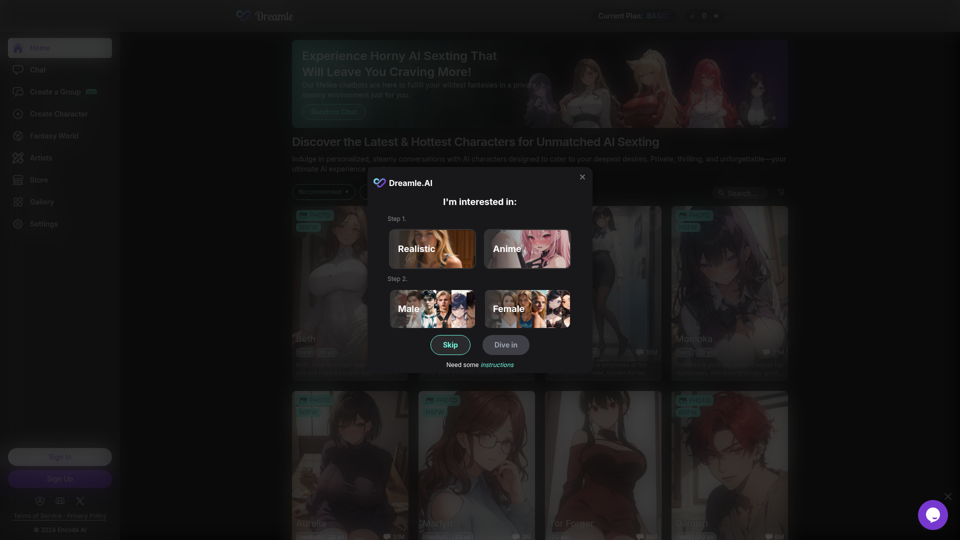Open the live chat support bubble
The width and height of the screenshot is (960, 540).
932,515
